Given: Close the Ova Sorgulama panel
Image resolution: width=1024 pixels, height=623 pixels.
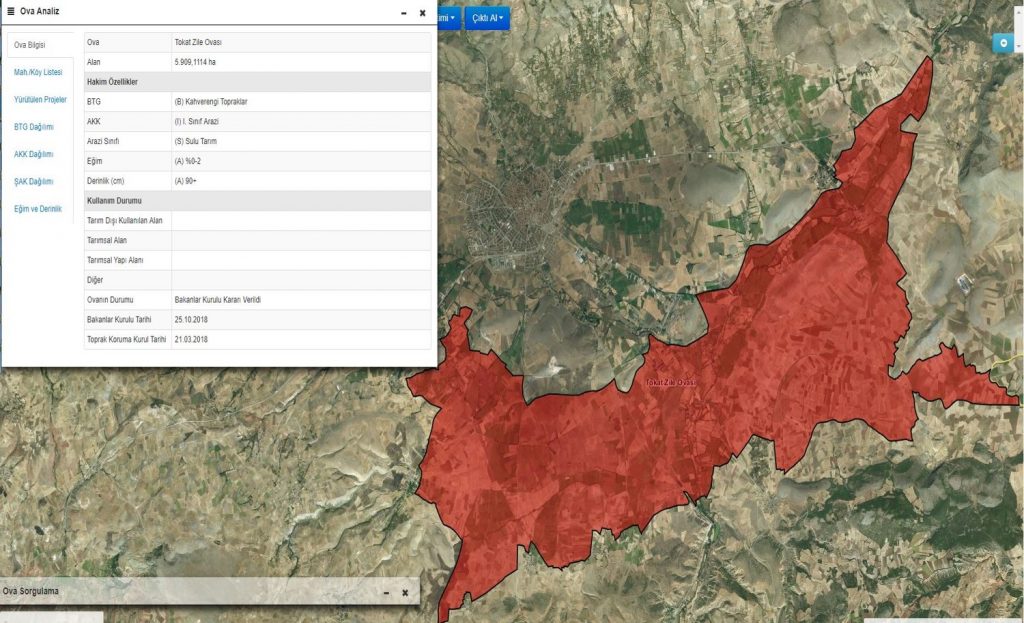Looking at the screenshot, I should click(405, 592).
